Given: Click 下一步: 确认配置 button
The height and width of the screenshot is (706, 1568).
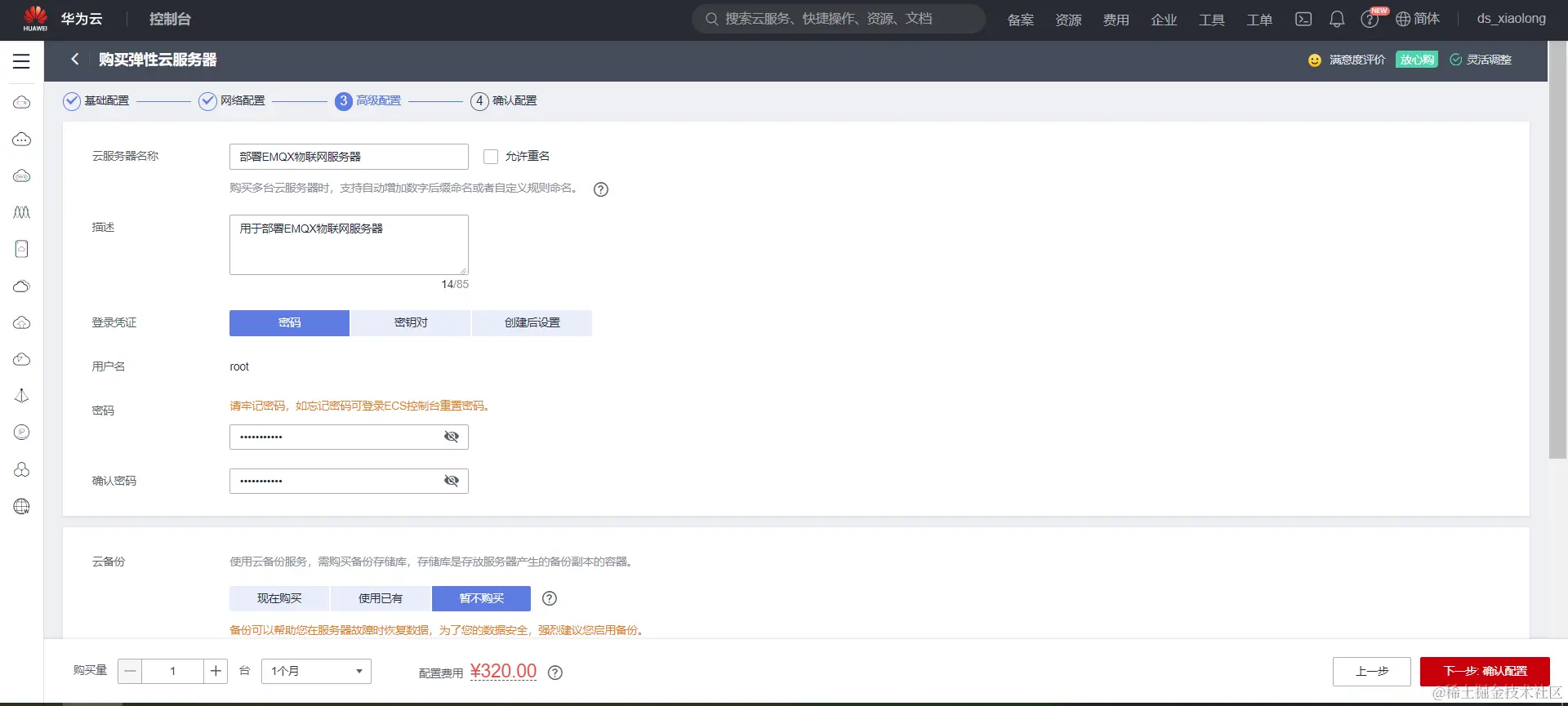Looking at the screenshot, I should [x=1485, y=672].
